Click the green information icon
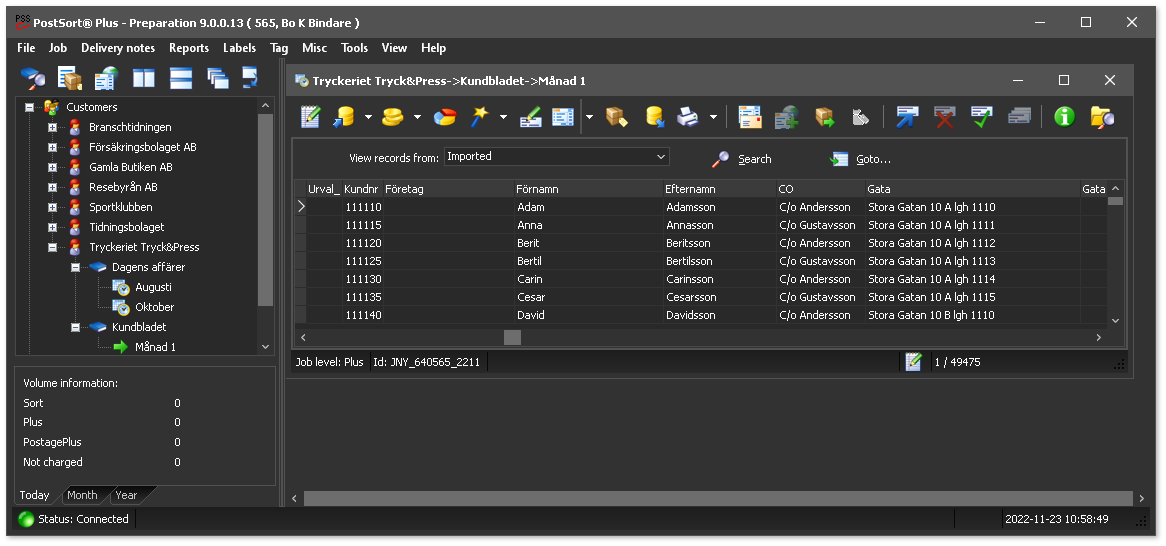Viewport: 1166px width, 546px height. click(x=1064, y=117)
